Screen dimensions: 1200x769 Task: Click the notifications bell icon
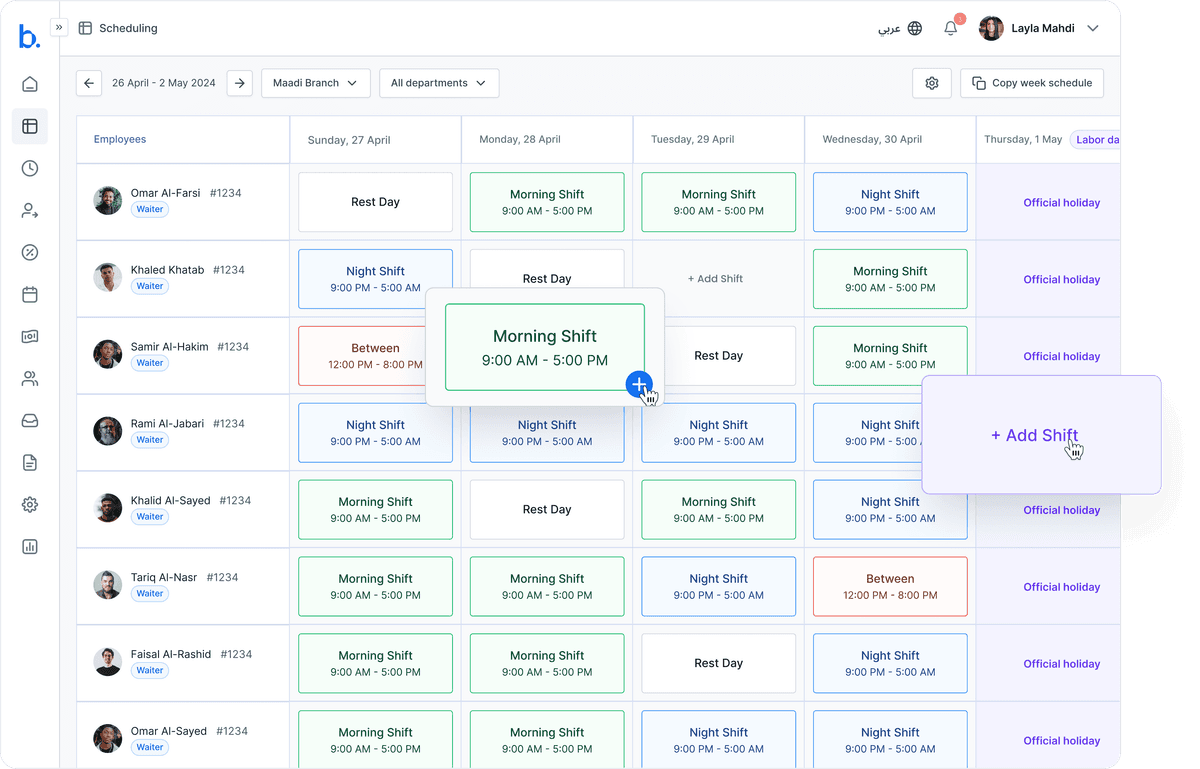(x=950, y=28)
